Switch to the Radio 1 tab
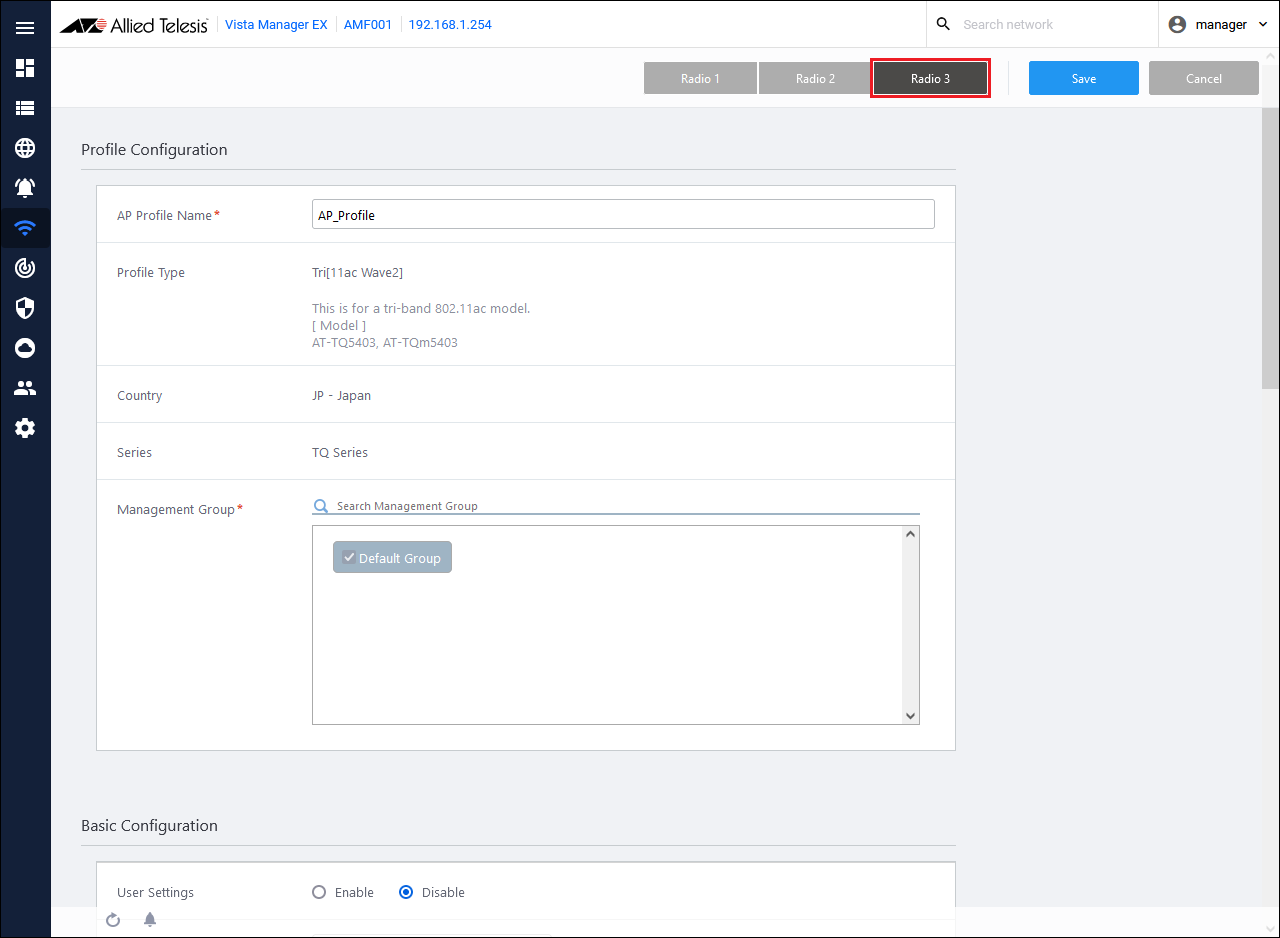 coord(700,78)
